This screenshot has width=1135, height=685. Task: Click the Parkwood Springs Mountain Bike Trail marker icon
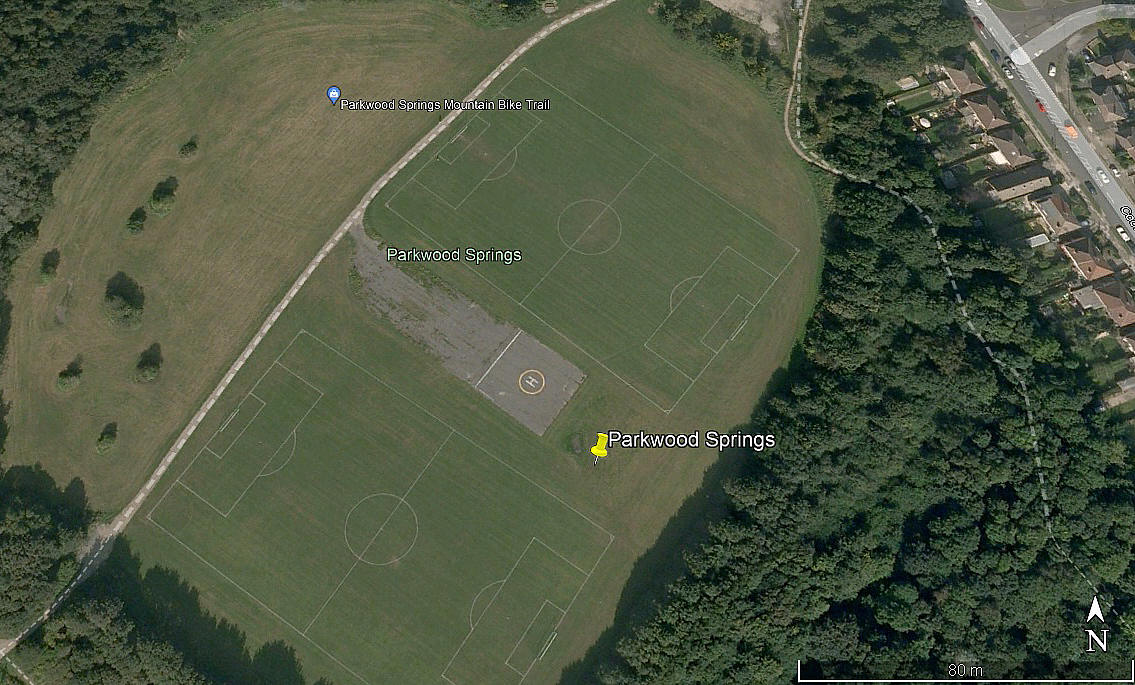tap(333, 95)
